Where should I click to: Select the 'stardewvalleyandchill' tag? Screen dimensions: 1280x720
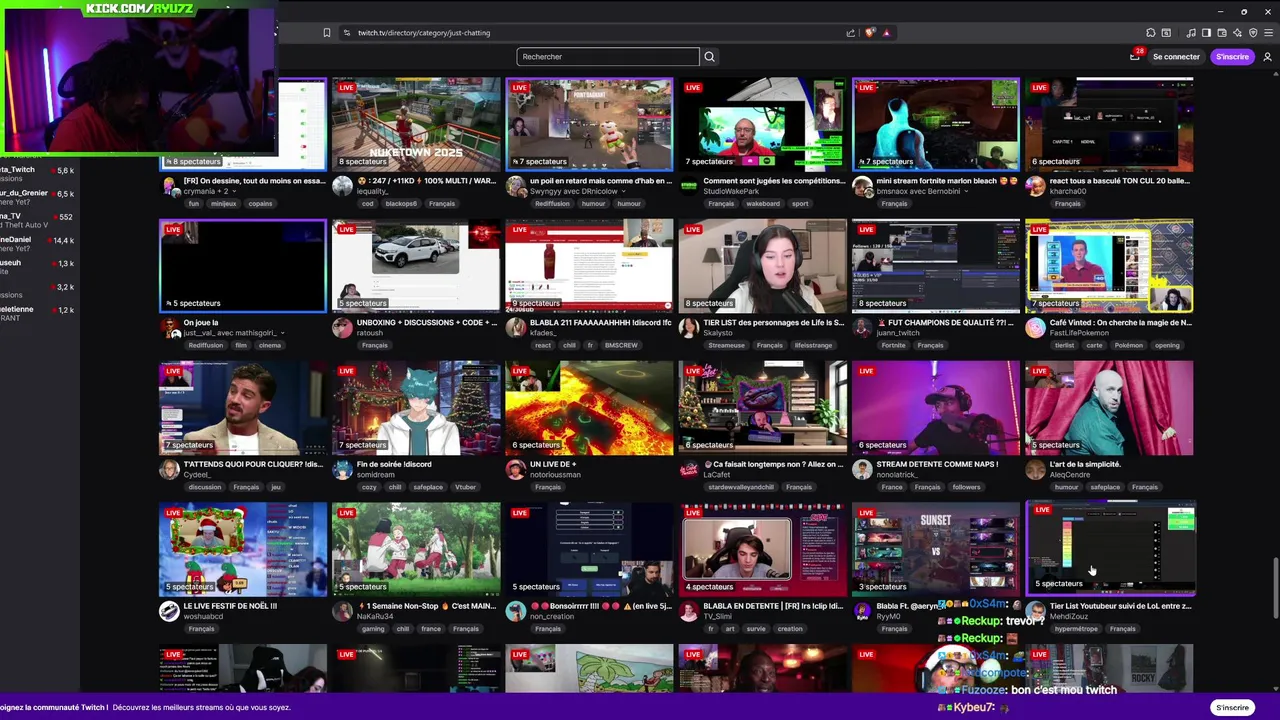(741, 487)
